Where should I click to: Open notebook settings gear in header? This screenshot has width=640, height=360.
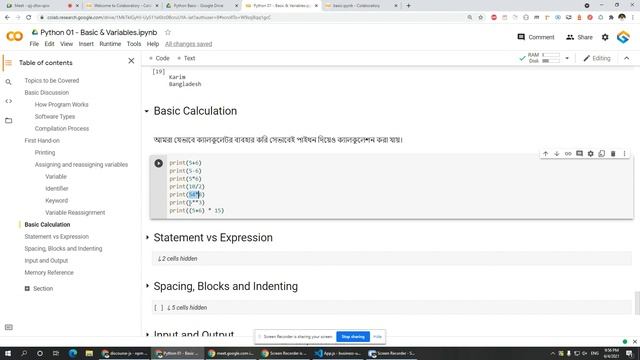point(605,37)
